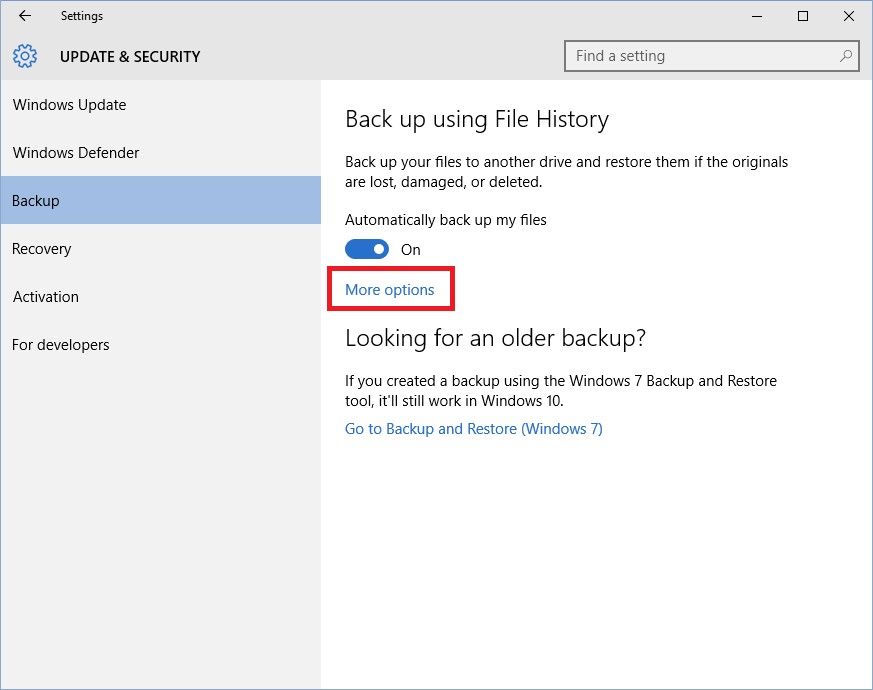Viewport: 873px width, 690px height.
Task: Go to Backup and Restore (Windows 7)
Action: tap(474, 429)
